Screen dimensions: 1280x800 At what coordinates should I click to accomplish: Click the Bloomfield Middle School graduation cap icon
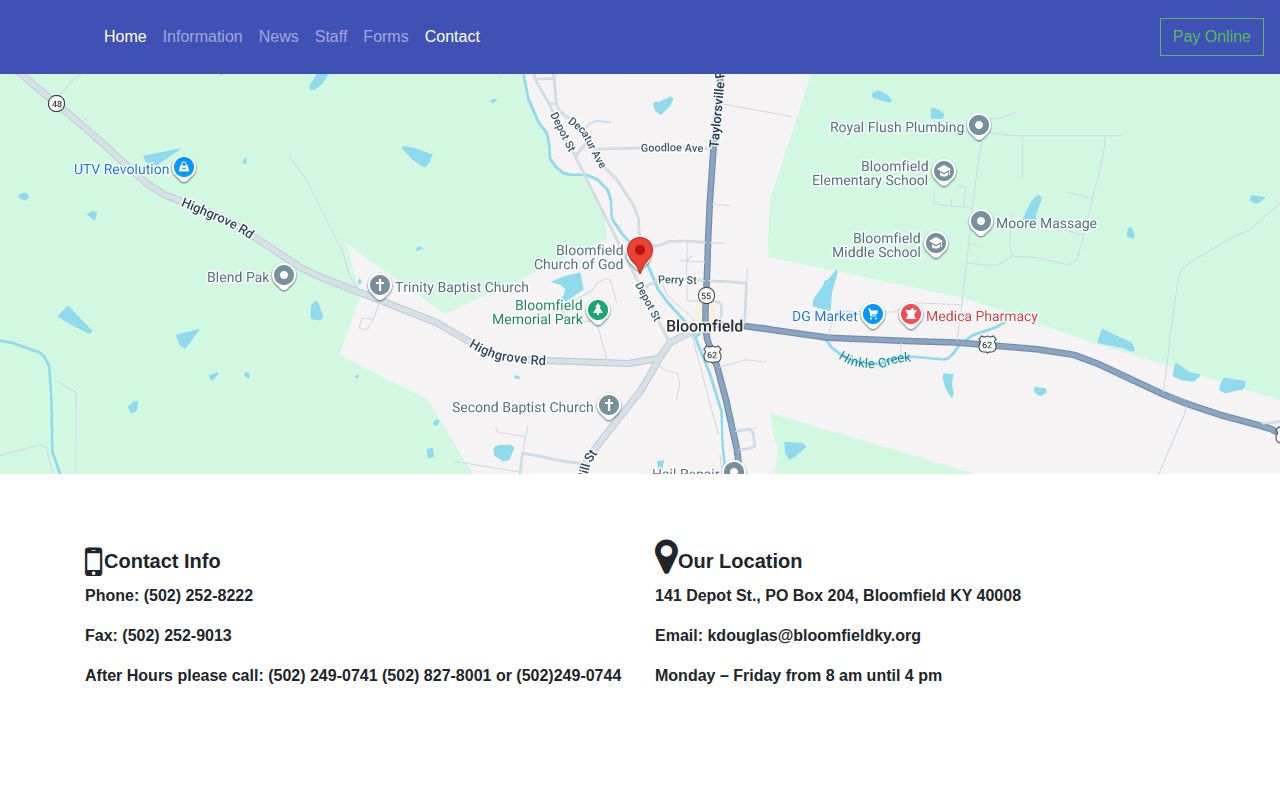click(x=935, y=244)
